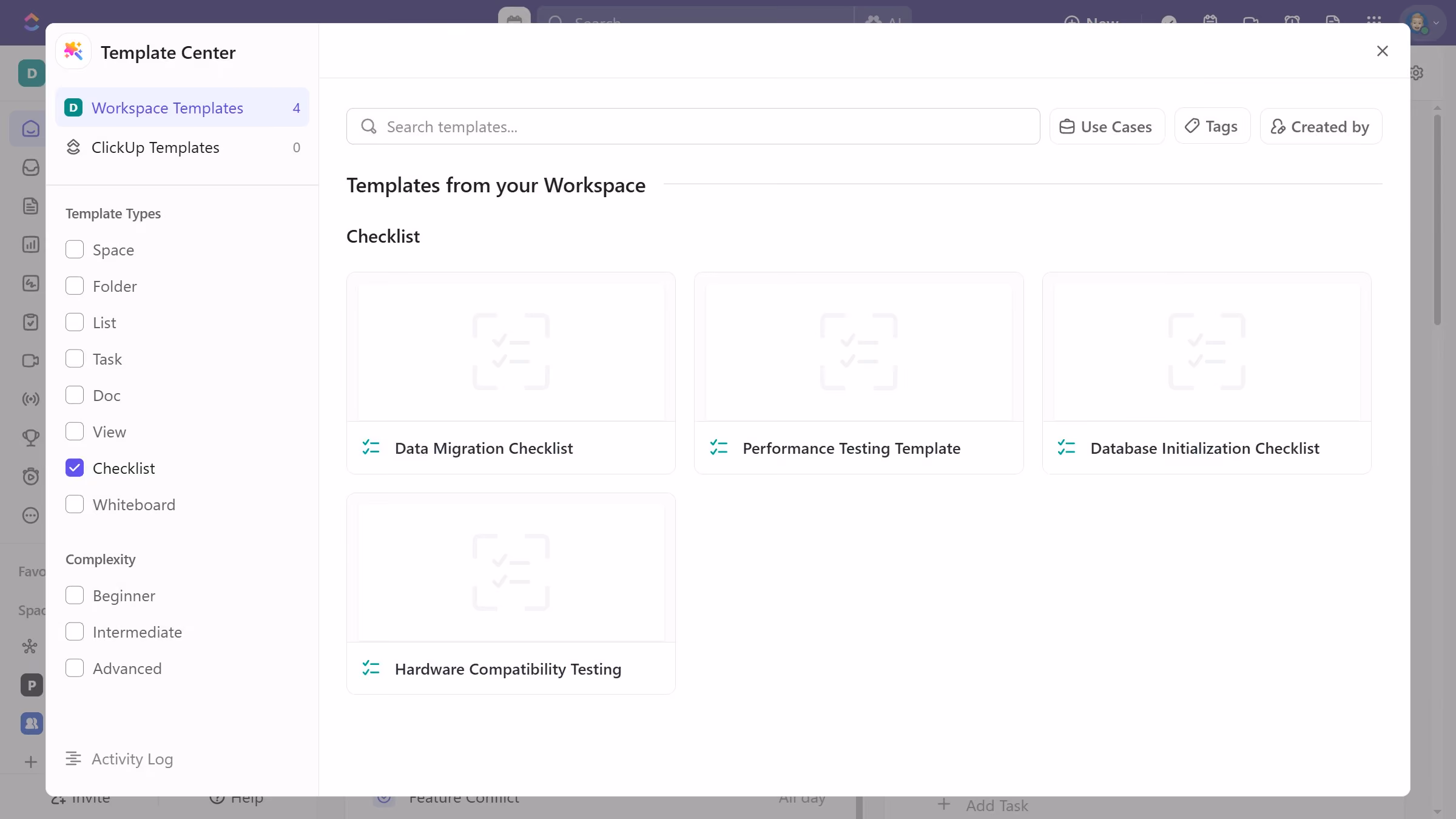Open the Use Cases filter dropdown
The height and width of the screenshot is (819, 1456).
[x=1107, y=126]
